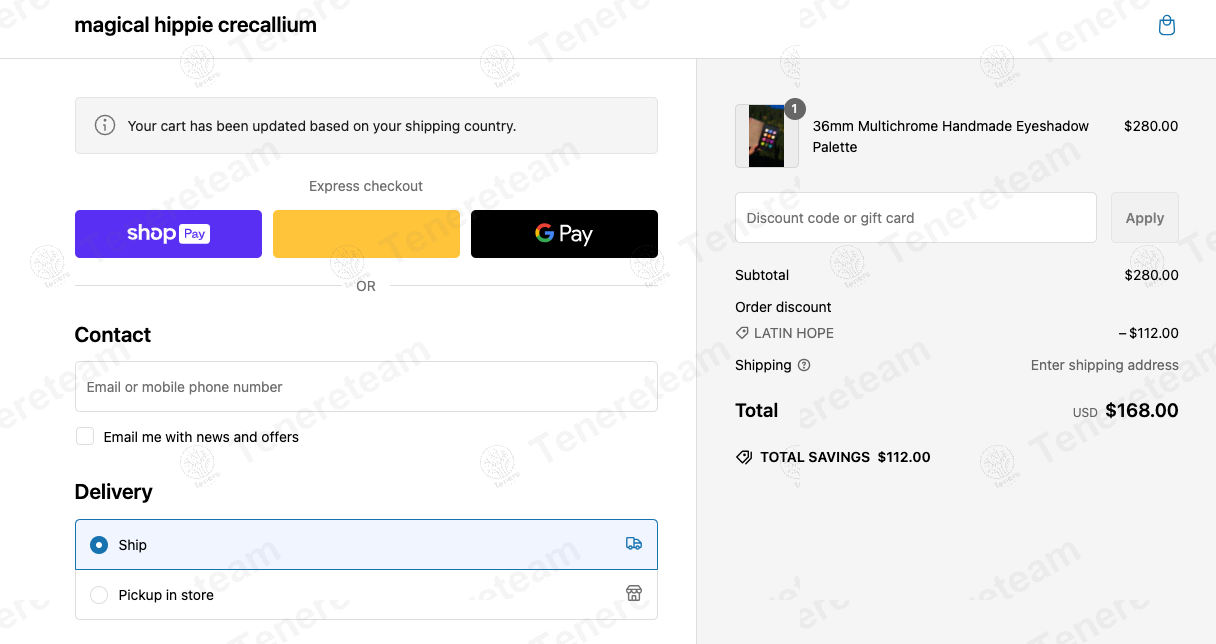Select the Ship delivery option
This screenshot has height=644, width=1216.
pyautogui.click(x=366, y=544)
